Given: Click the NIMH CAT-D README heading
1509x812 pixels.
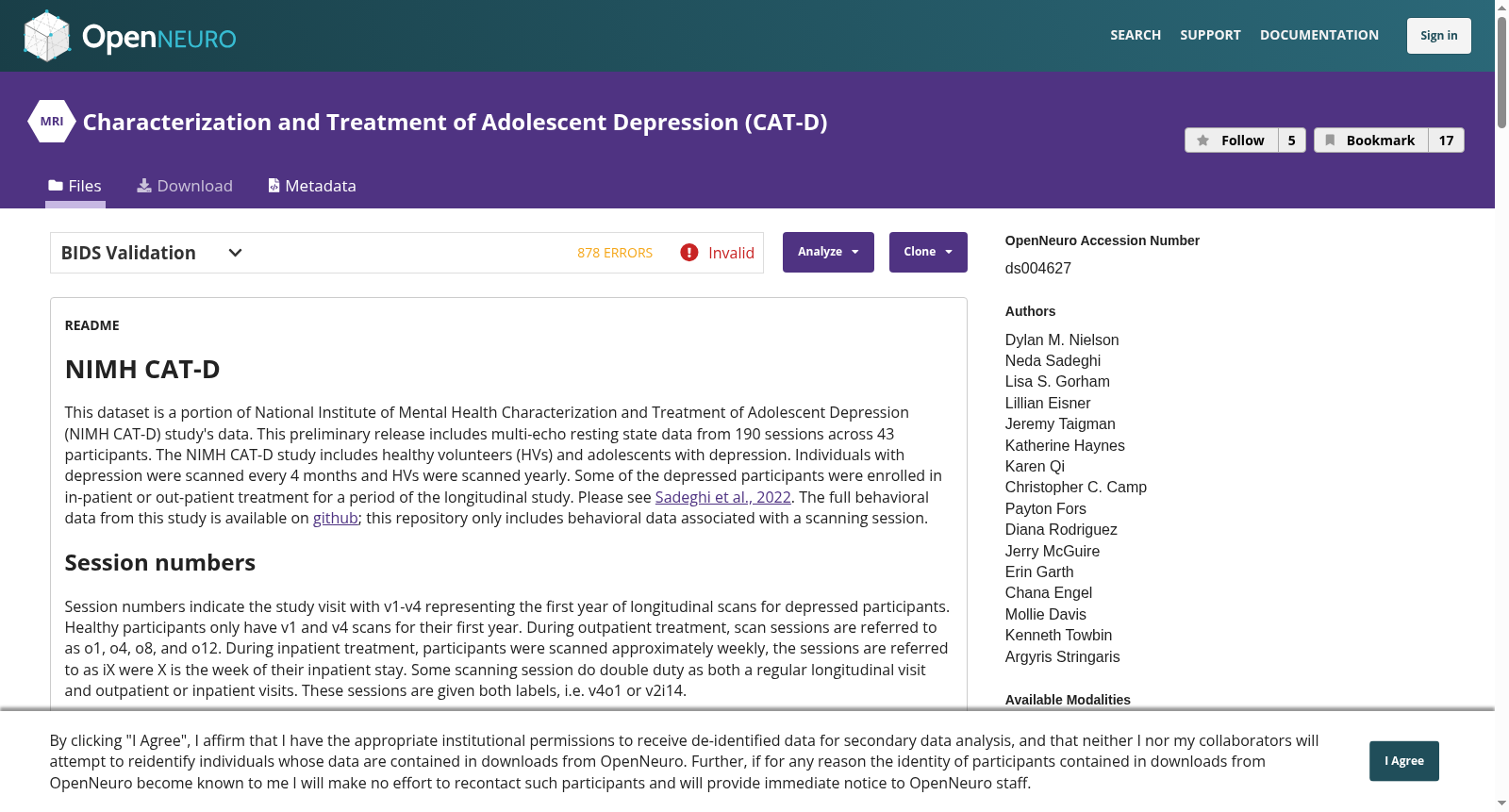Looking at the screenshot, I should click(x=142, y=370).
